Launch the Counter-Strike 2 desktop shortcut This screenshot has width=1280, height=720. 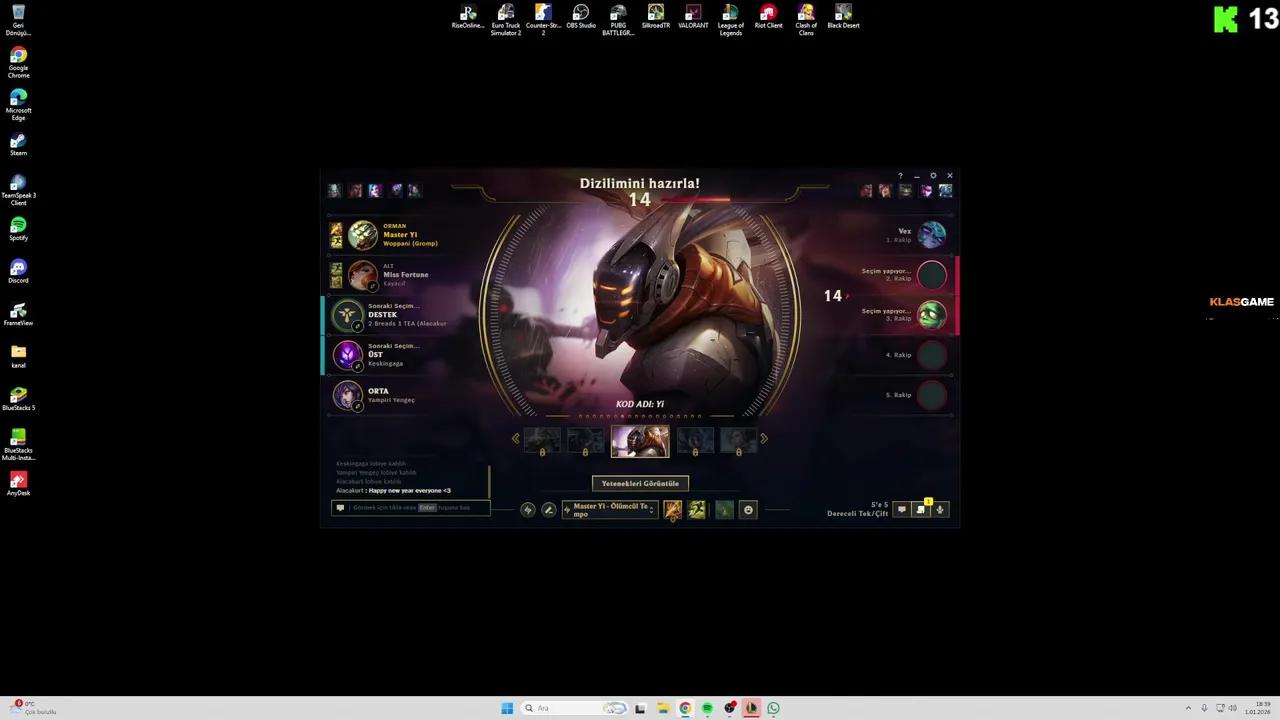pyautogui.click(x=543, y=20)
